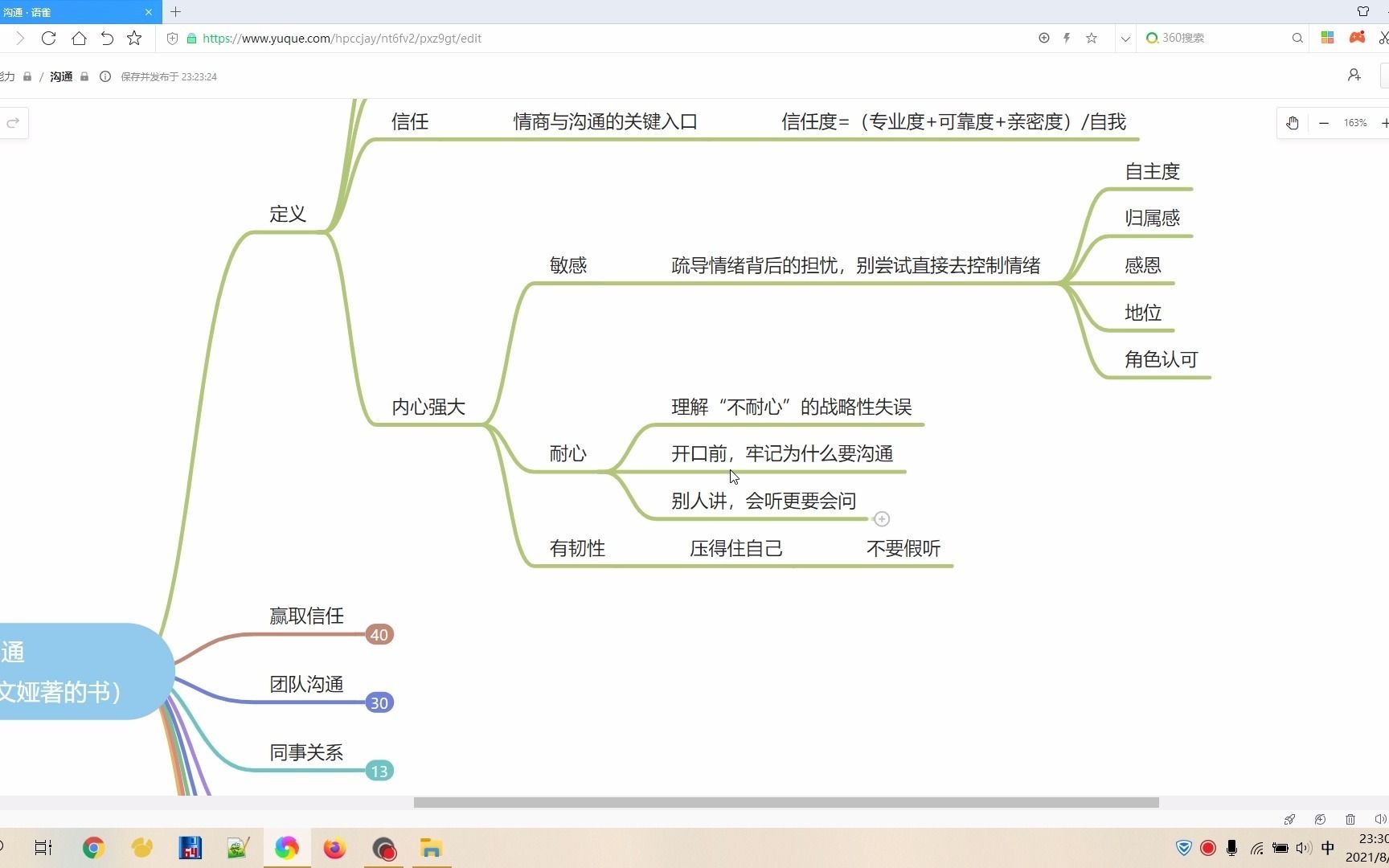Add child node via plus circle
This screenshot has width=1389, height=868.
point(882,519)
